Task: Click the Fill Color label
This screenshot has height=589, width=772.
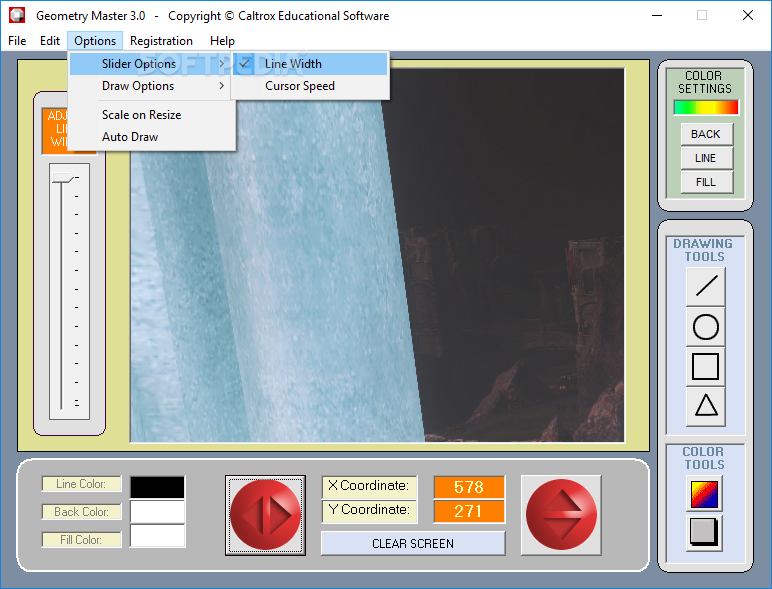Action: (81, 540)
